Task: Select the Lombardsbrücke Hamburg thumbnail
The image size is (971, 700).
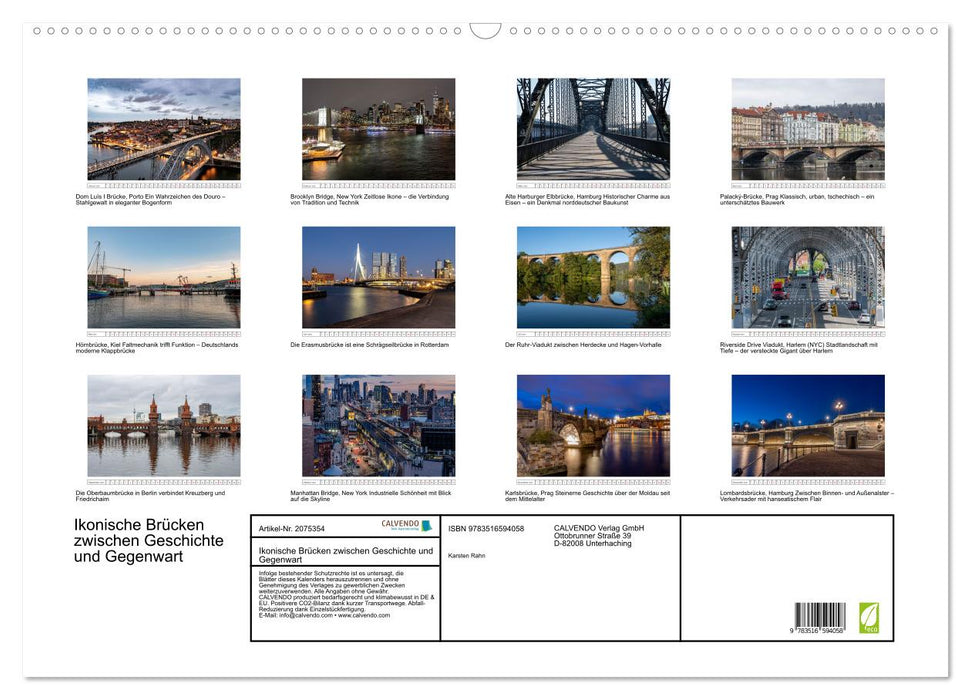Action: [x=811, y=425]
